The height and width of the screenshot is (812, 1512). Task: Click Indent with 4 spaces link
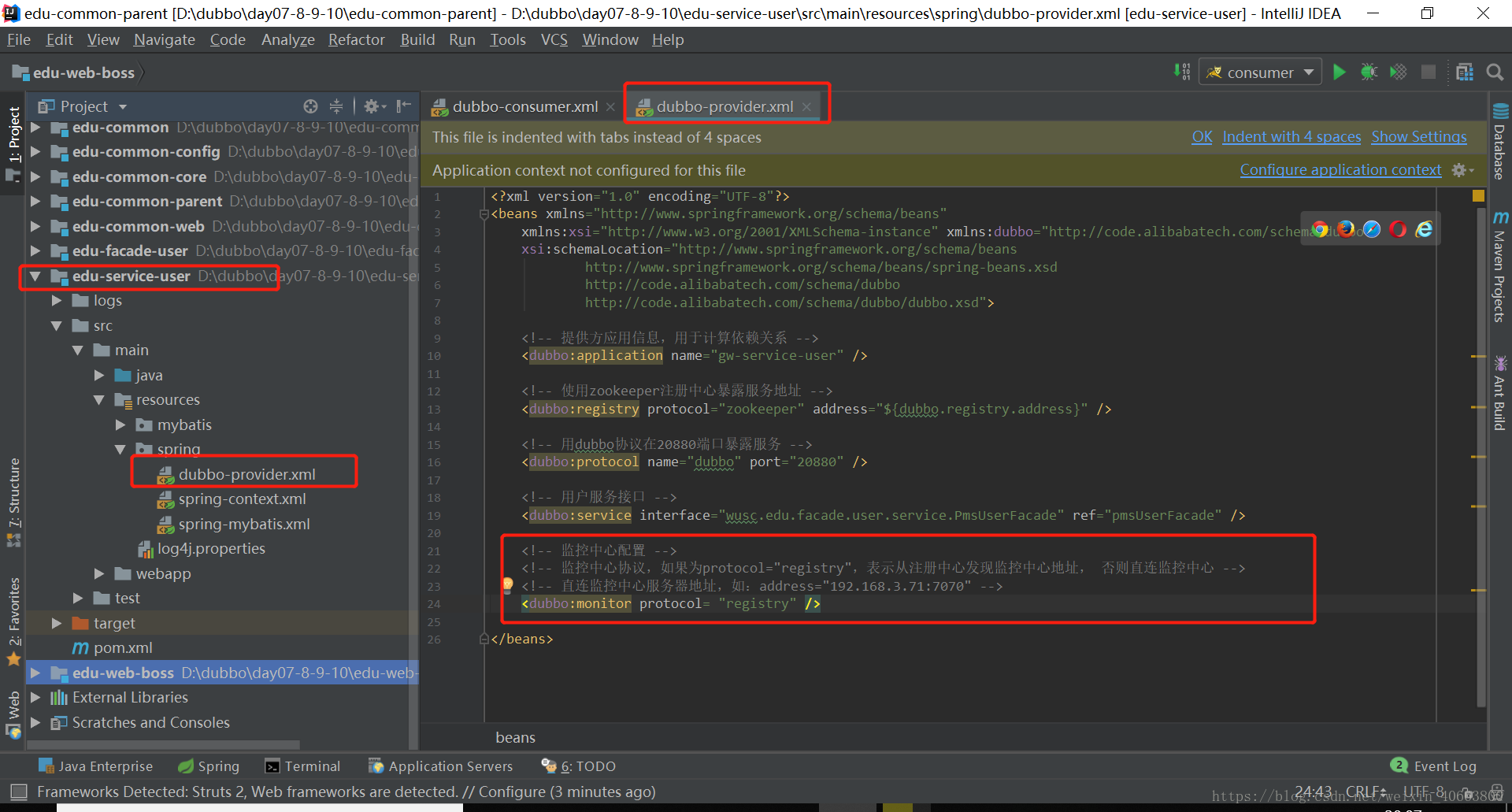click(1291, 137)
